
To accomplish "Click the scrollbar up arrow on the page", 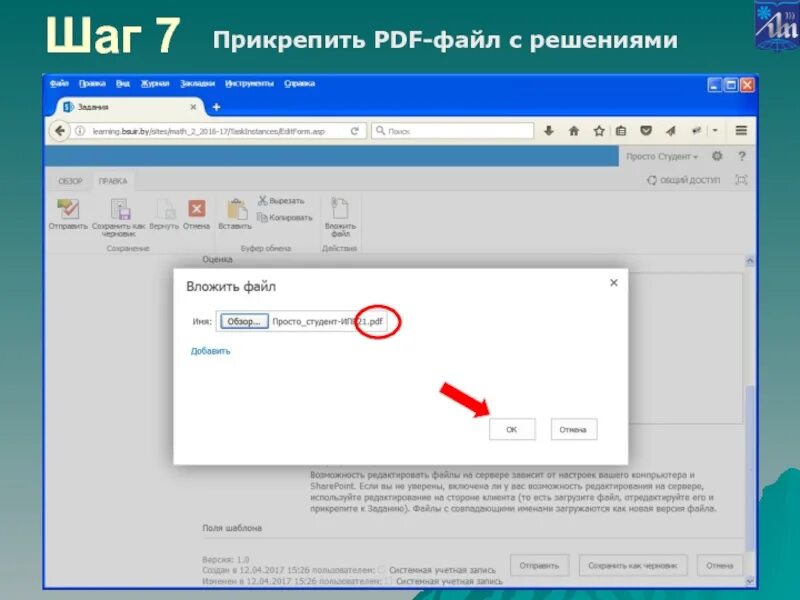I will (749, 261).
